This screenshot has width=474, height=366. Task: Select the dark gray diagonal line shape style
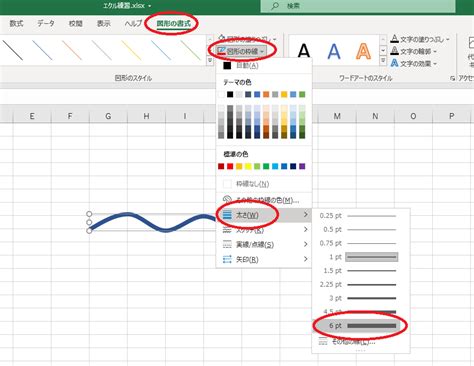tap(13, 50)
